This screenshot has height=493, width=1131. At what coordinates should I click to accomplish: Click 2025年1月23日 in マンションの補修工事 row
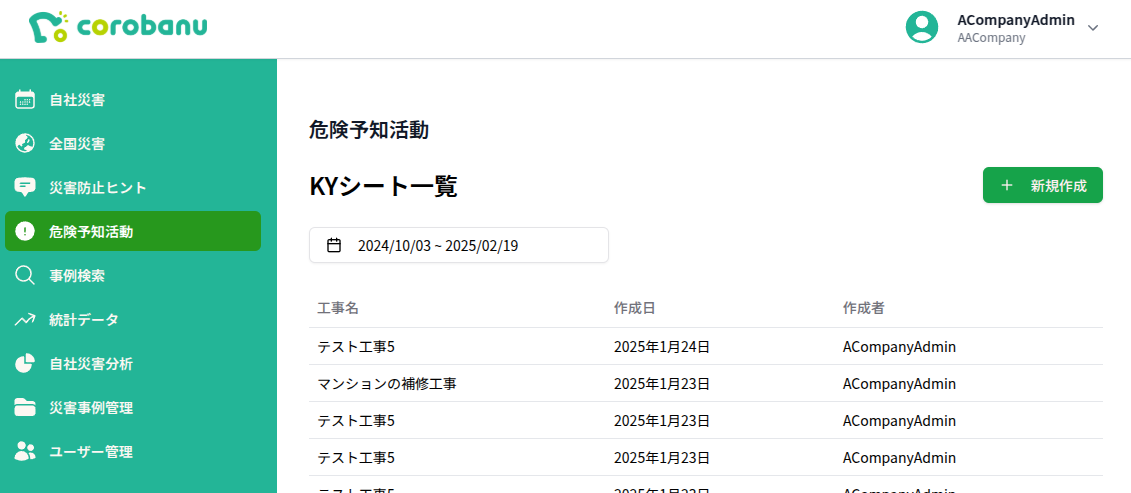coord(662,384)
